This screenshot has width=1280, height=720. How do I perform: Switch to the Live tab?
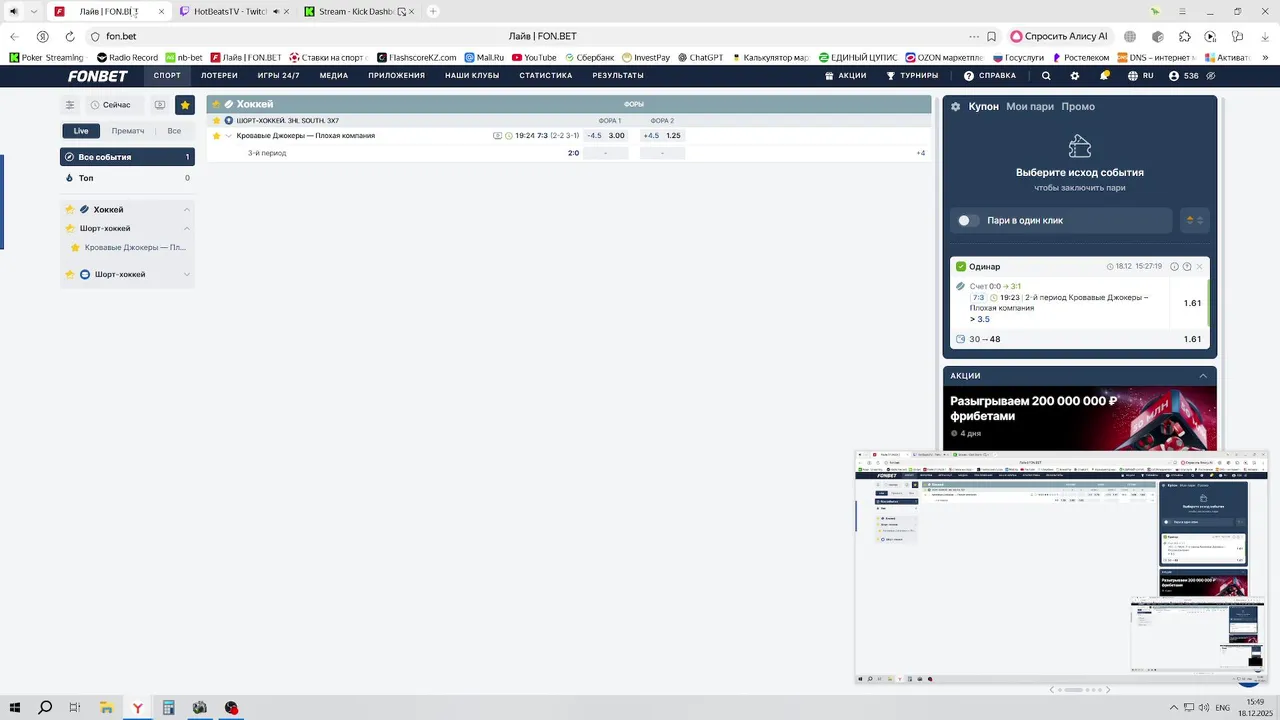81,131
